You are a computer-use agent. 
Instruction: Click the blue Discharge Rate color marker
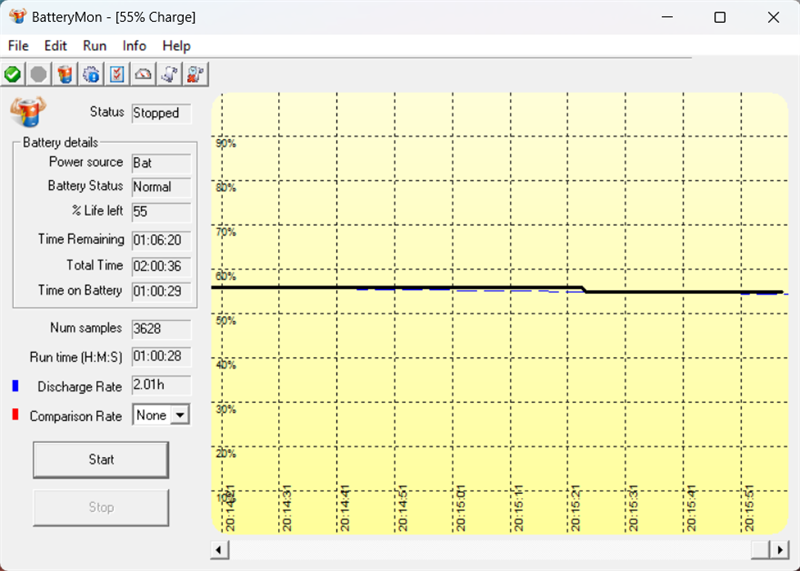click(15, 386)
